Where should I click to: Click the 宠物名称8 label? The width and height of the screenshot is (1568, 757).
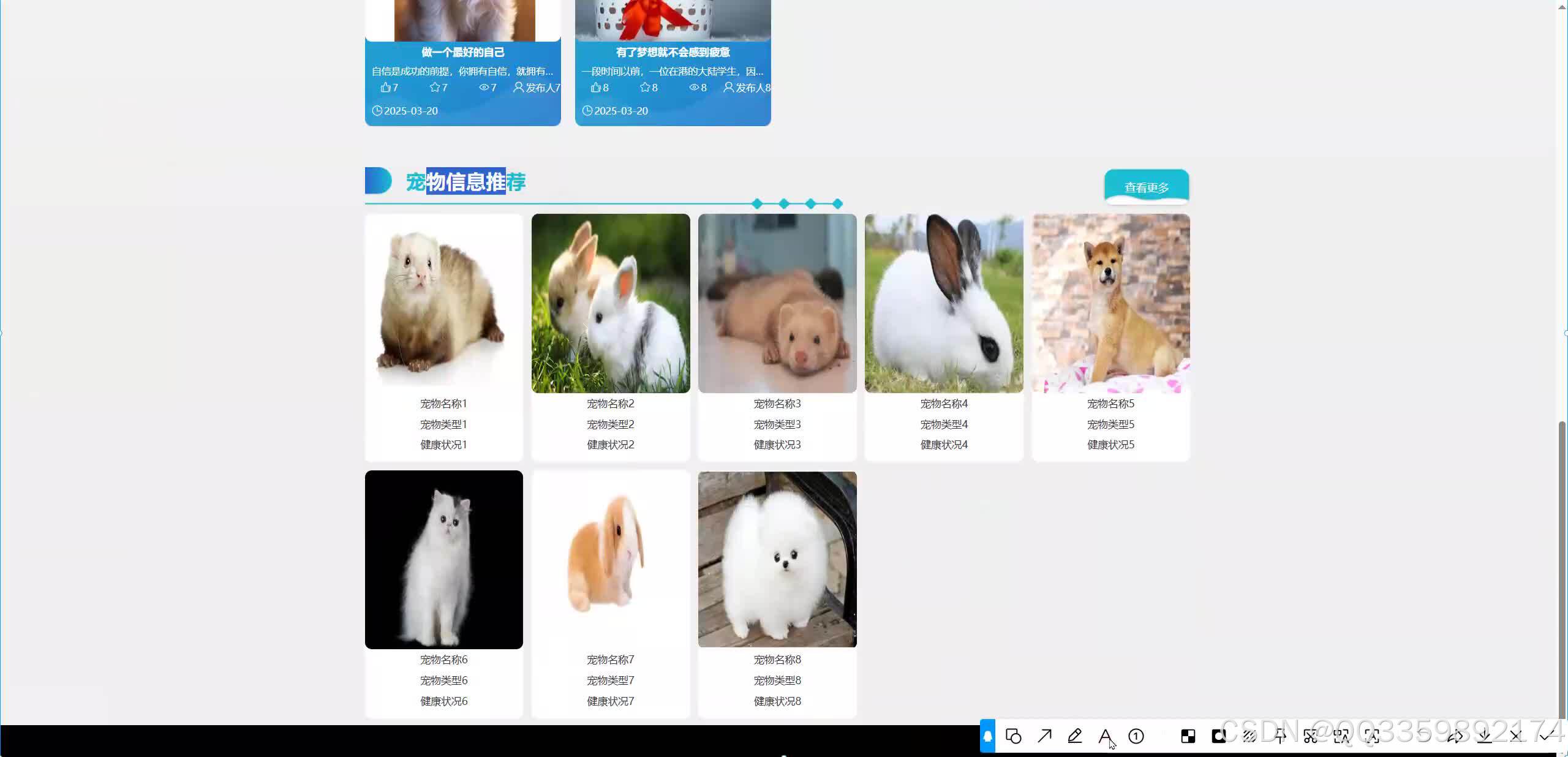pos(777,660)
